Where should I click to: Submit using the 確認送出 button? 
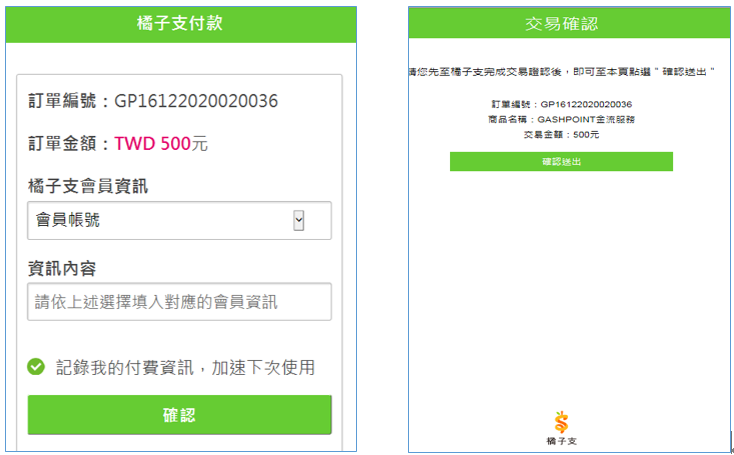[561, 161]
